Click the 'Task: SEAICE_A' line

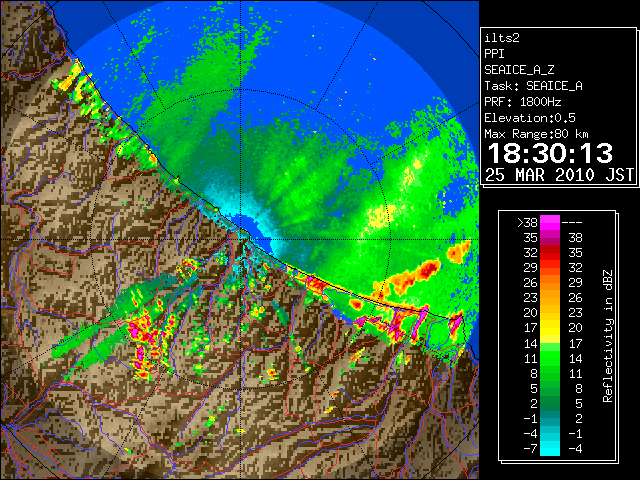(533, 86)
